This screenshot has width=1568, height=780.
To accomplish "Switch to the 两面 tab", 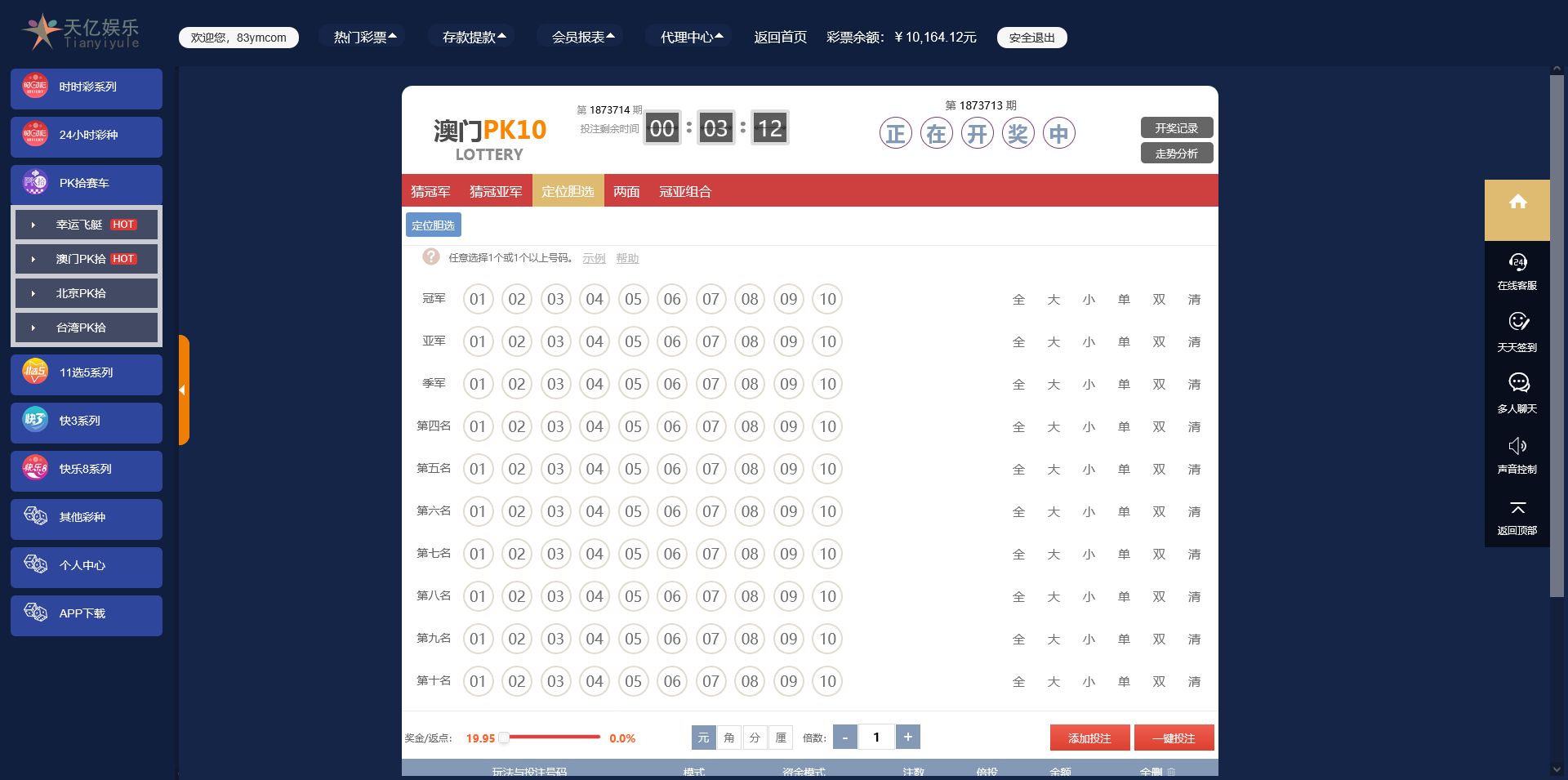I will click(x=626, y=191).
